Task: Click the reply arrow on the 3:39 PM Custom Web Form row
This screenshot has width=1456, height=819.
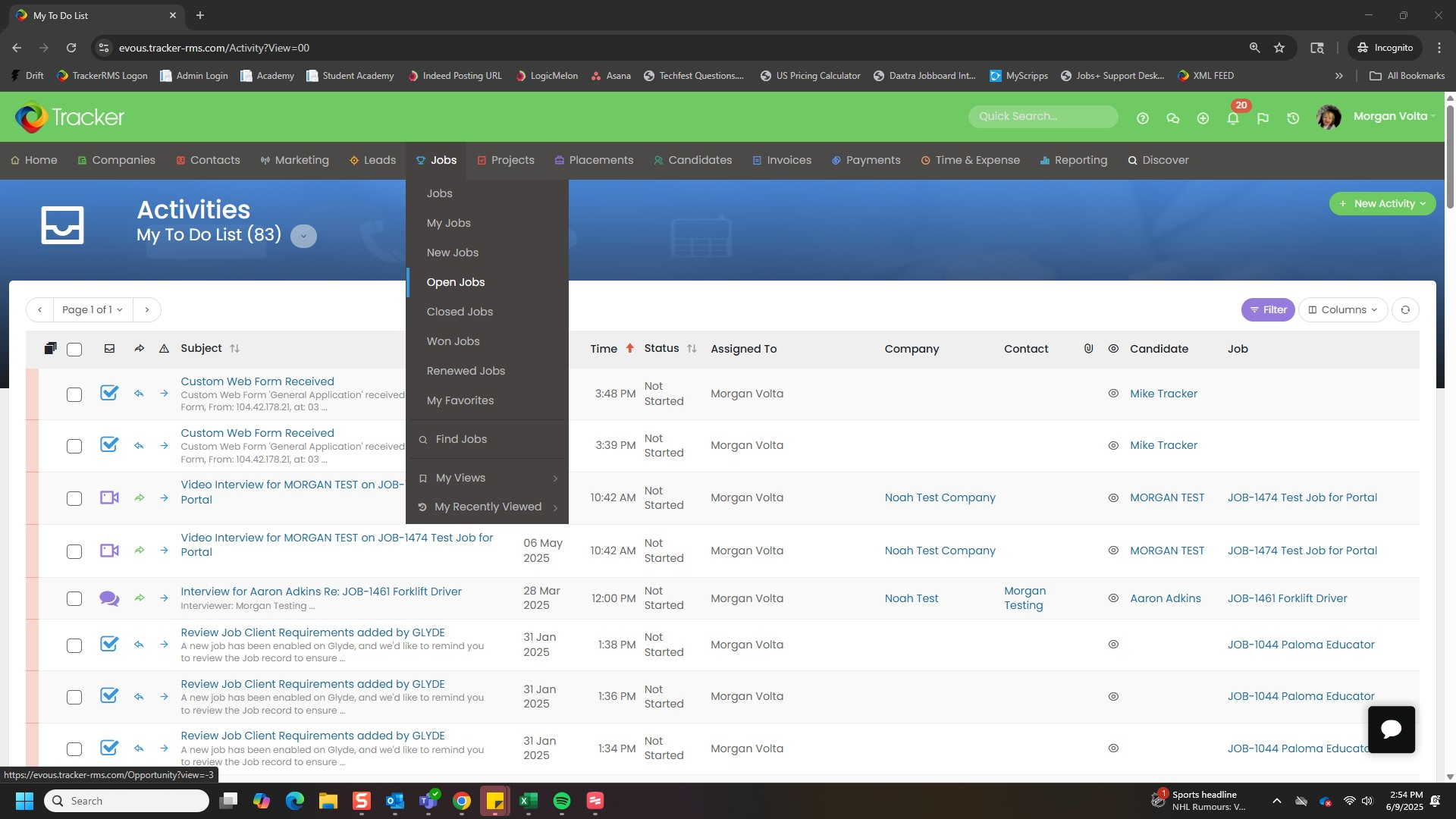Action: [x=139, y=446]
